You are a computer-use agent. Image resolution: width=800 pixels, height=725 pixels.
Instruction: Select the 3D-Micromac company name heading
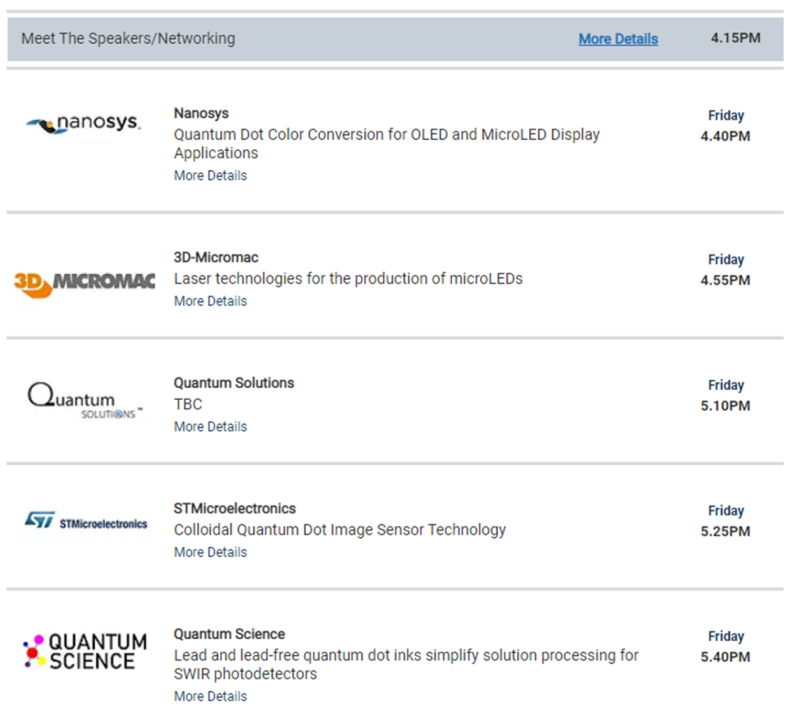coord(216,257)
